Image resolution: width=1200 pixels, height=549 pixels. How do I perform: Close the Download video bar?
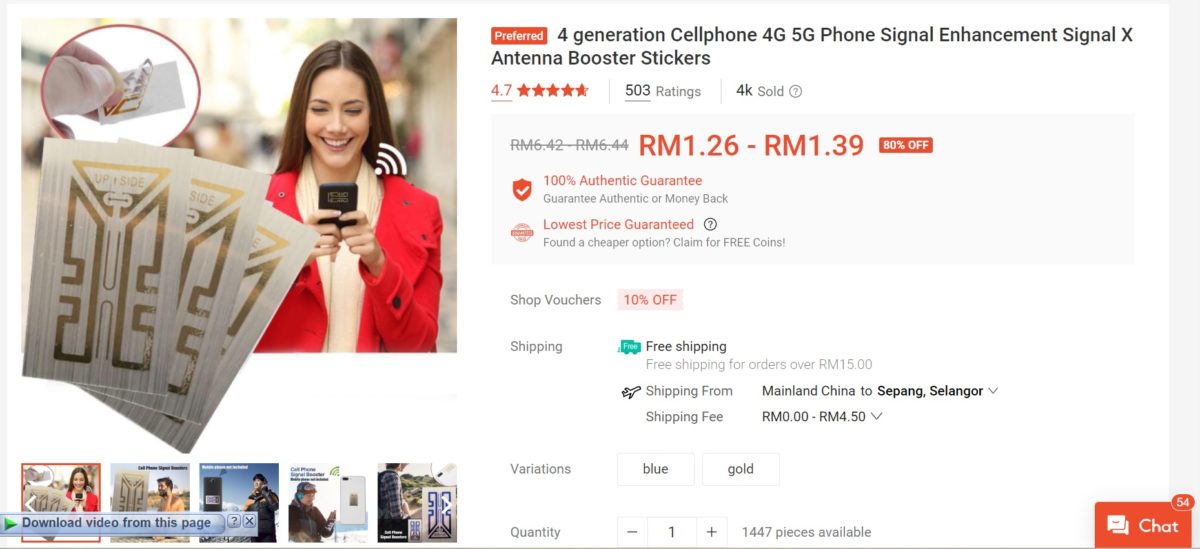pos(250,522)
